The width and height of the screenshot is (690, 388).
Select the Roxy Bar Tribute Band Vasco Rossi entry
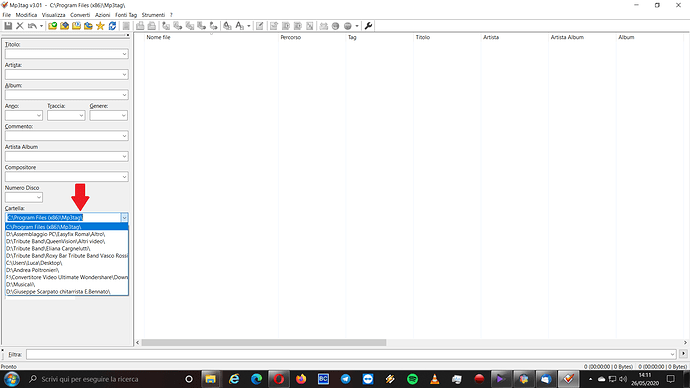[67, 256]
